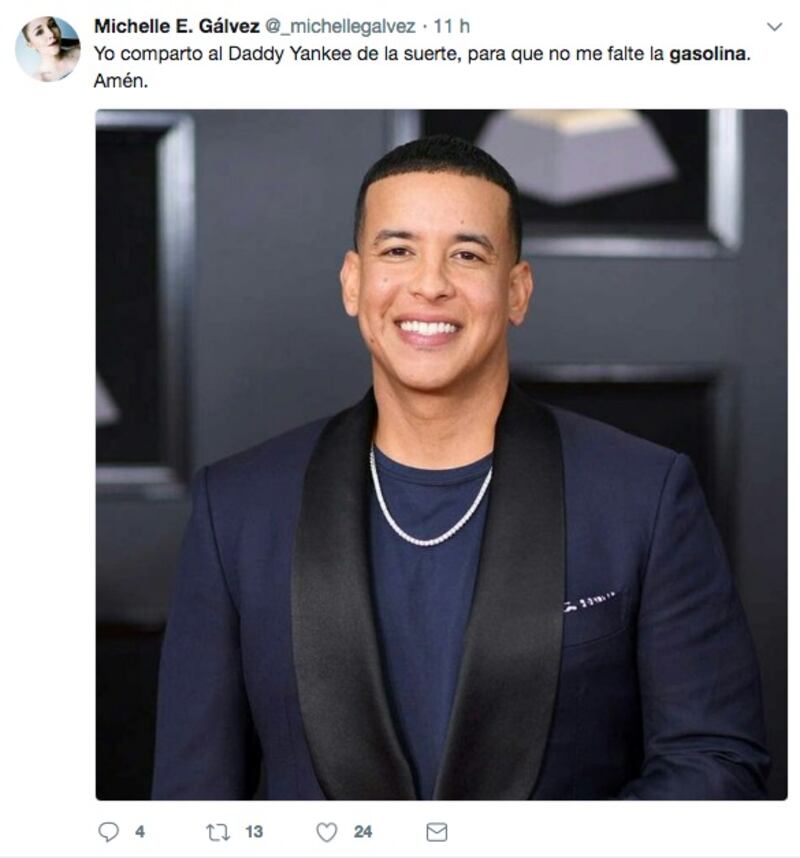Click the 'Amén.' line of the tweet

click(x=121, y=81)
